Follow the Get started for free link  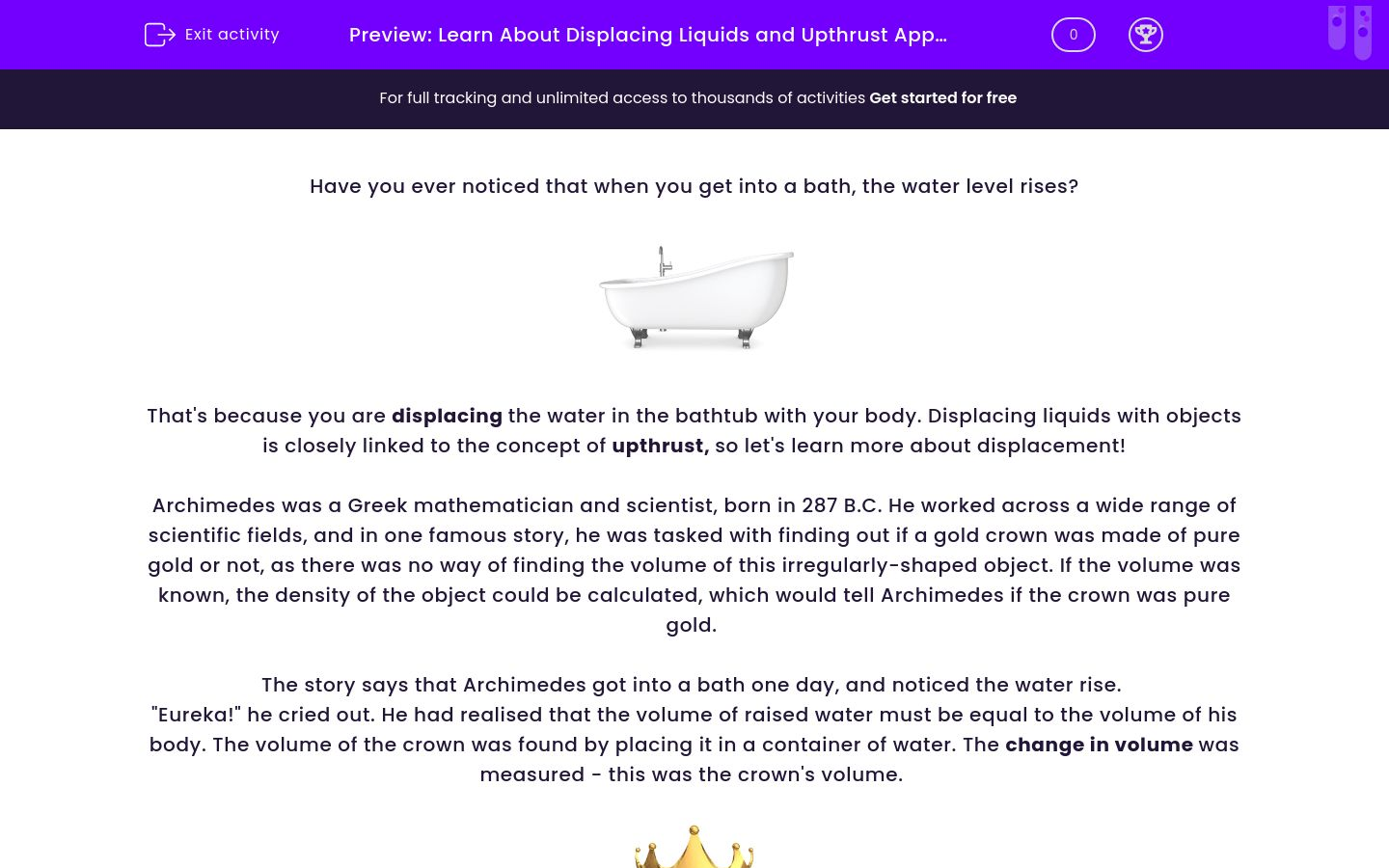[942, 98]
